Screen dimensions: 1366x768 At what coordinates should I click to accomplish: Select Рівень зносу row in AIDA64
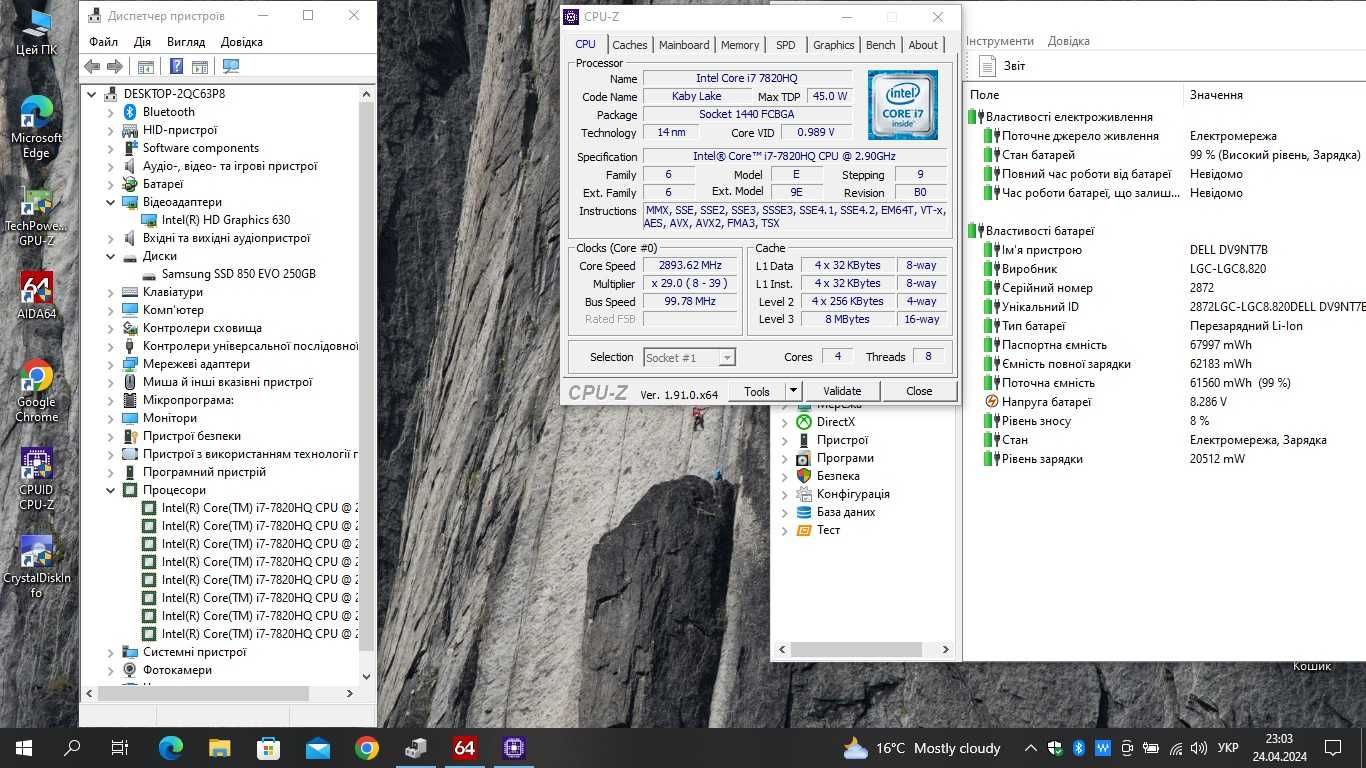[x=1165, y=421]
